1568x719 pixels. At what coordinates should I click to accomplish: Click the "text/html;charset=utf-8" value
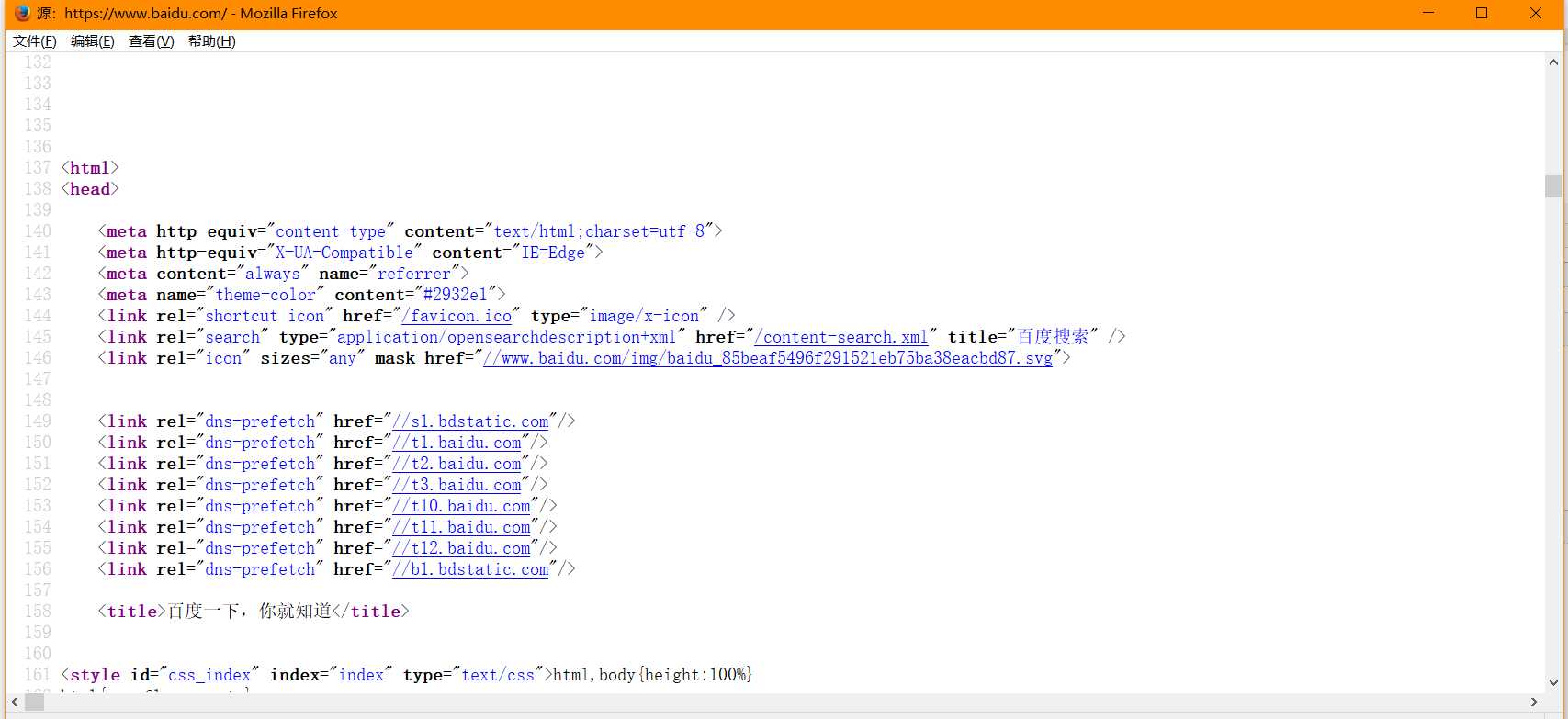pyautogui.click(x=599, y=231)
